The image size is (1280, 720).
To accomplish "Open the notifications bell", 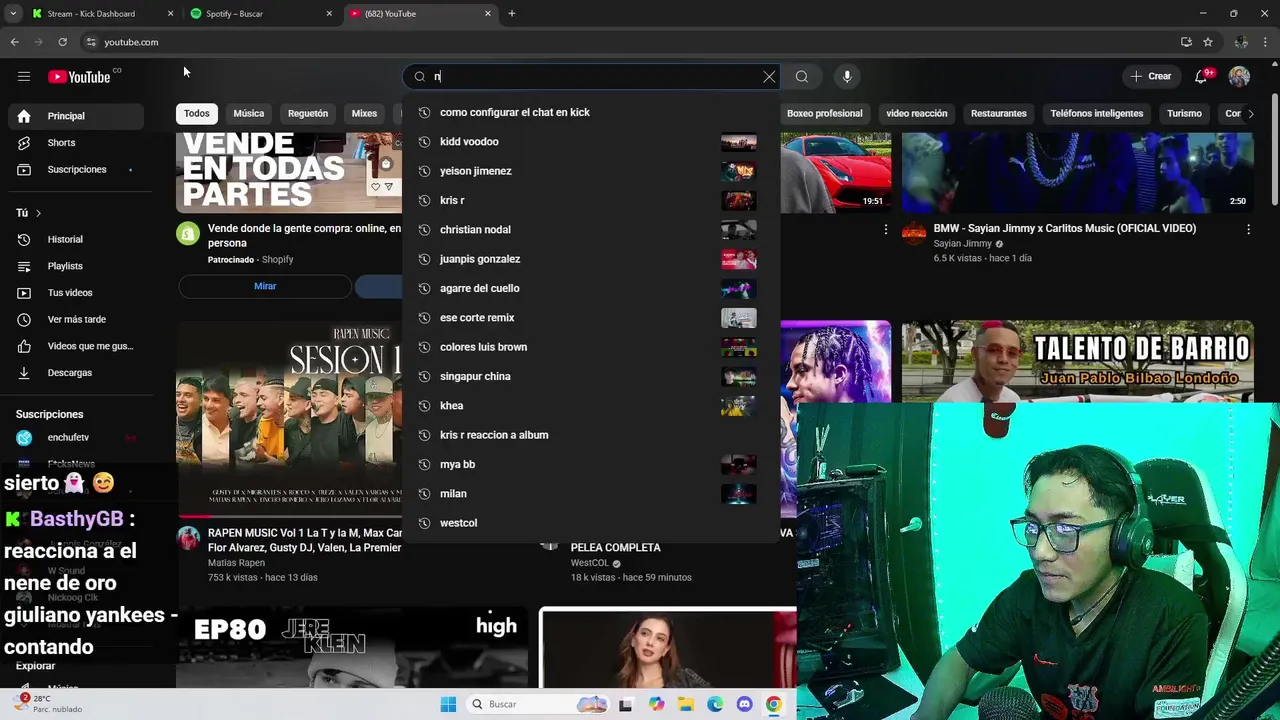I will [1202, 77].
